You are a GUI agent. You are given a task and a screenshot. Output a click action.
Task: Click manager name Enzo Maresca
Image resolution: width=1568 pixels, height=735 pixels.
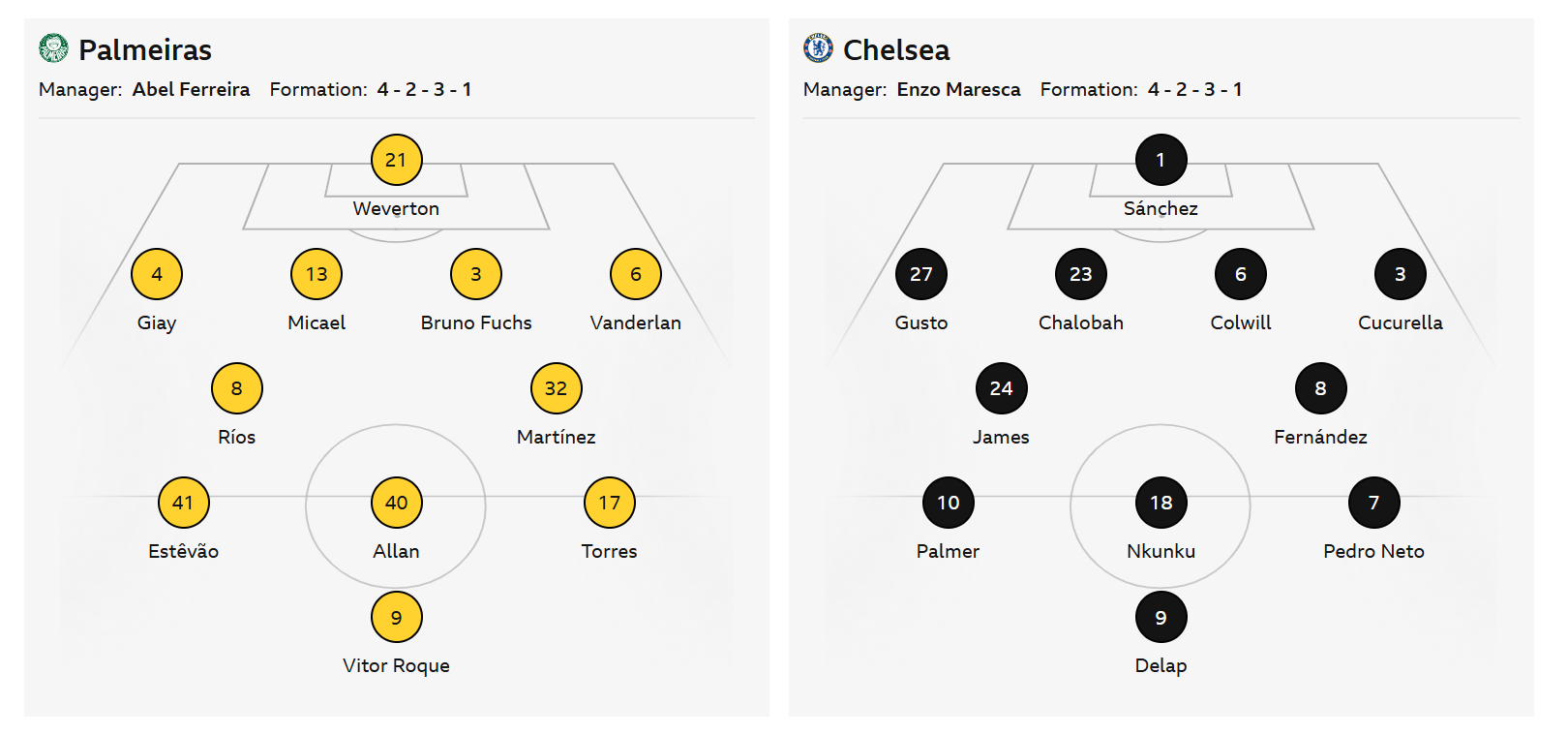[x=958, y=89]
